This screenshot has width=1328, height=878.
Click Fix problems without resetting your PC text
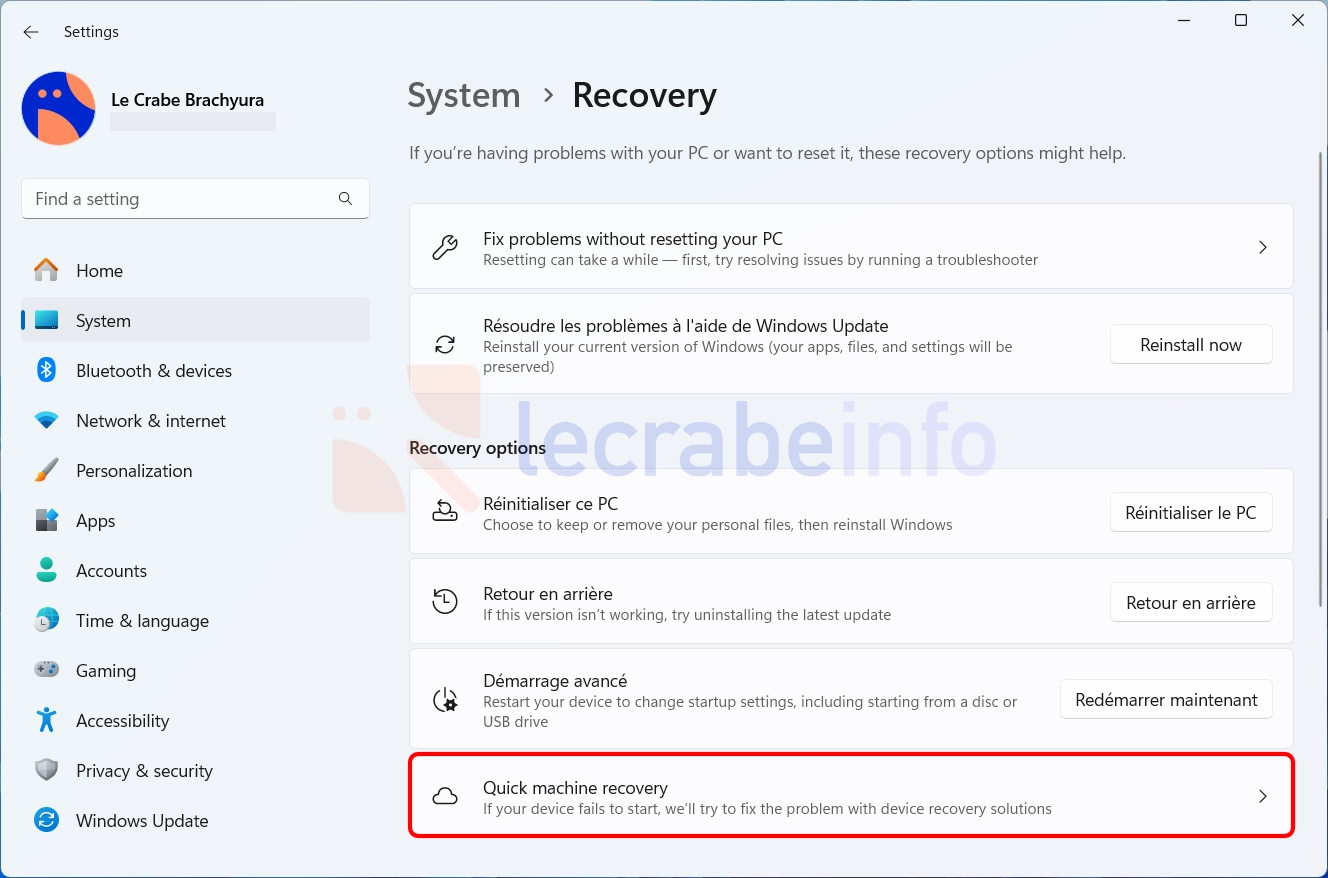(x=633, y=238)
